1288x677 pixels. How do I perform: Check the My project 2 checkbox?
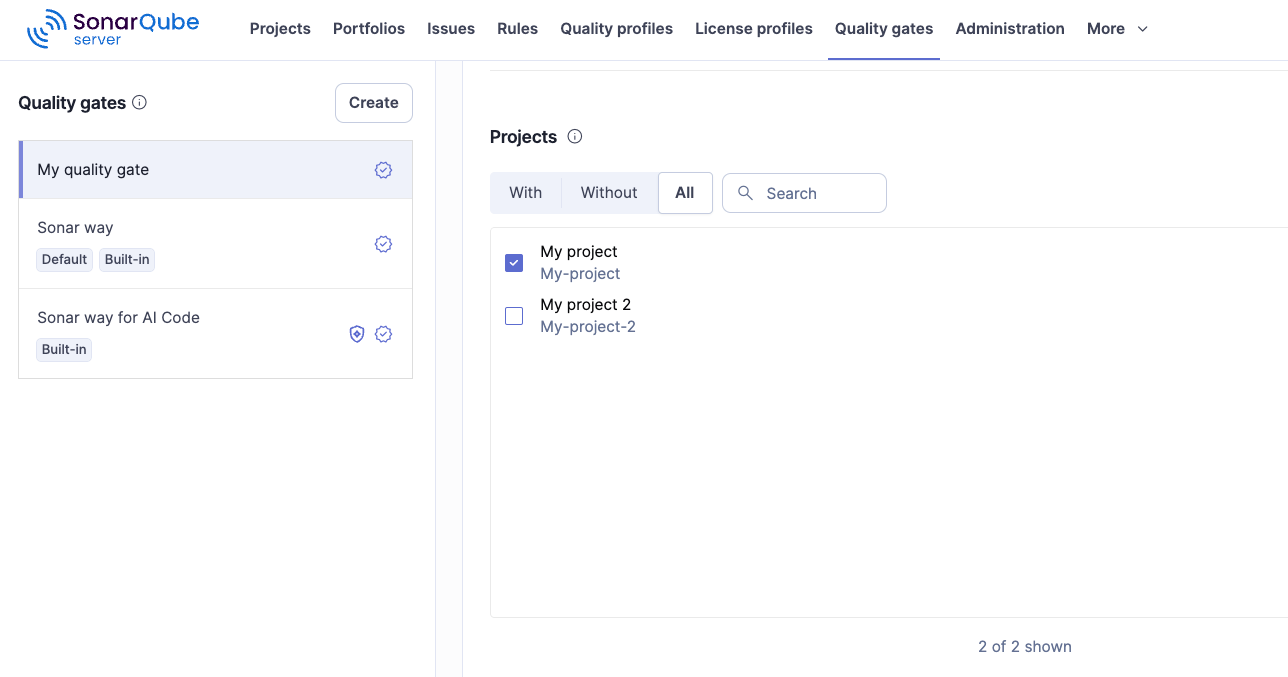pos(514,316)
